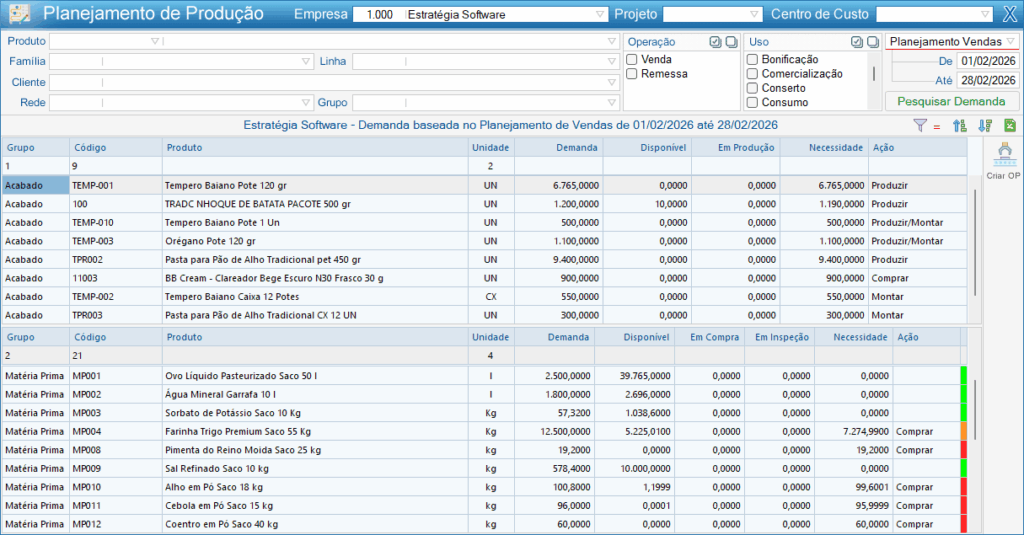Click the De date field
The image size is (1024, 535).
(986, 61)
